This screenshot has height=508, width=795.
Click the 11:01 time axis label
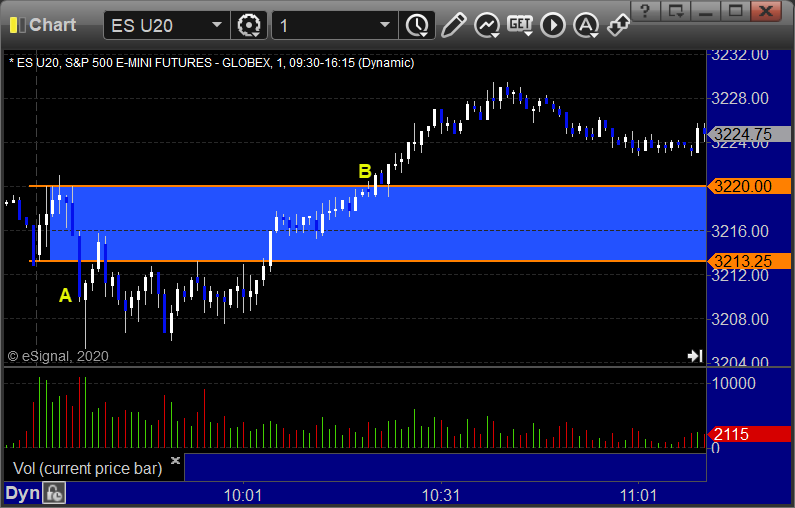click(638, 495)
